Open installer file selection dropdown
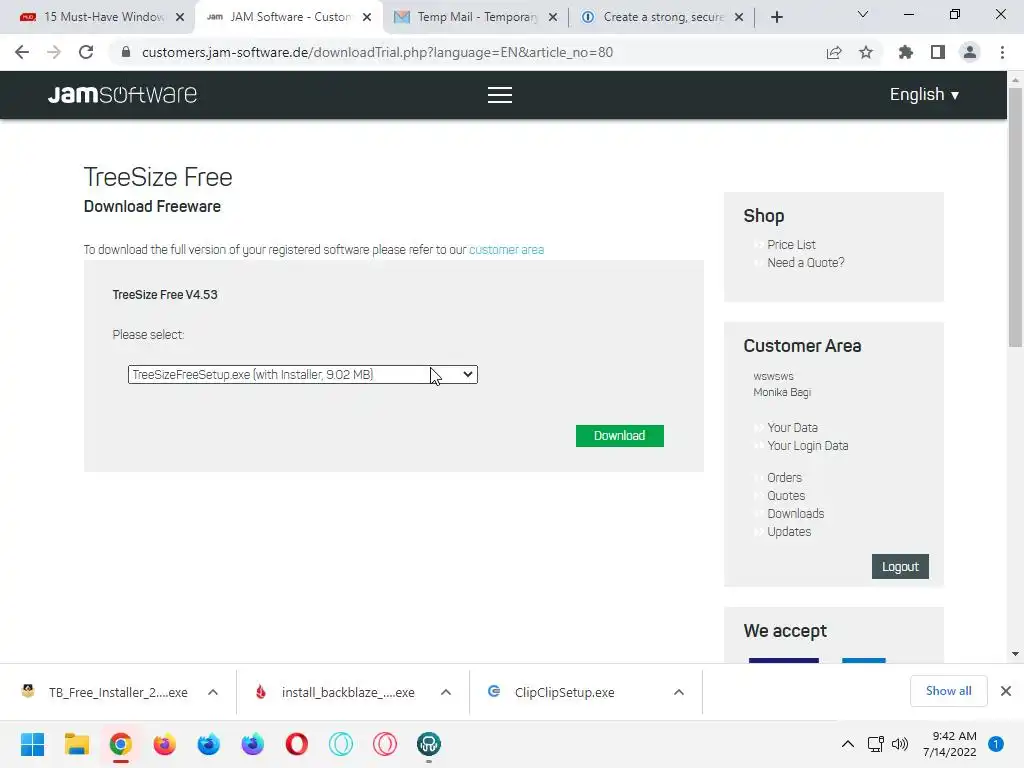Viewport: 1024px width, 768px height. (302, 374)
